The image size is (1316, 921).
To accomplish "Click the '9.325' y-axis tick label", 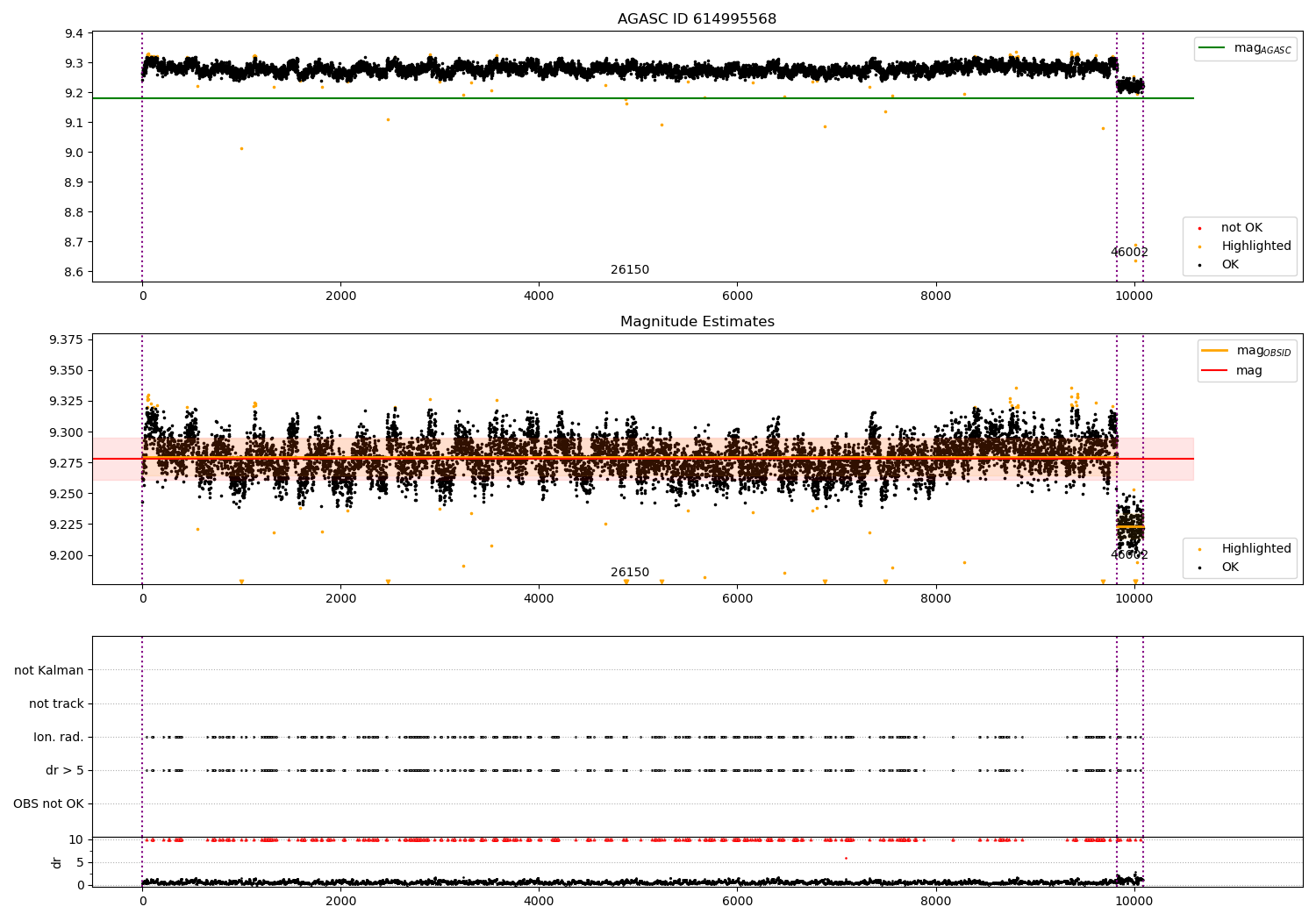I will [x=68, y=402].
